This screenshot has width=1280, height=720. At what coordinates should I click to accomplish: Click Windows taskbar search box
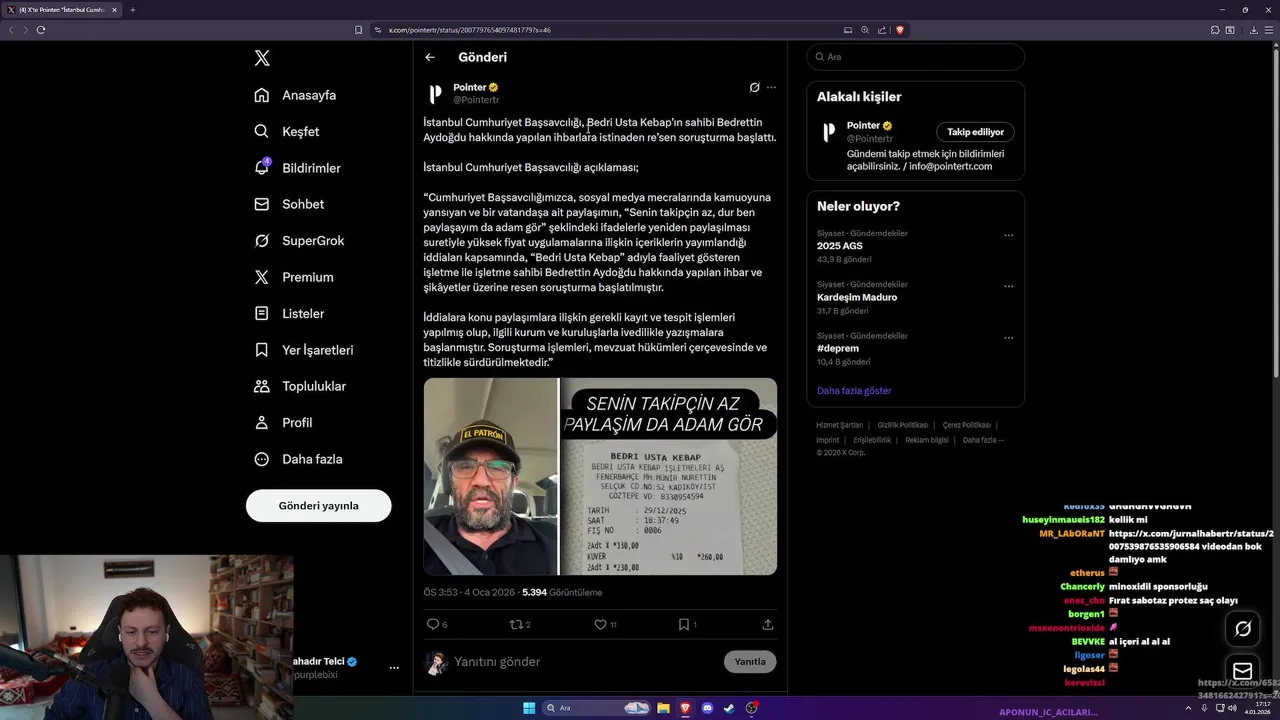click(596, 708)
